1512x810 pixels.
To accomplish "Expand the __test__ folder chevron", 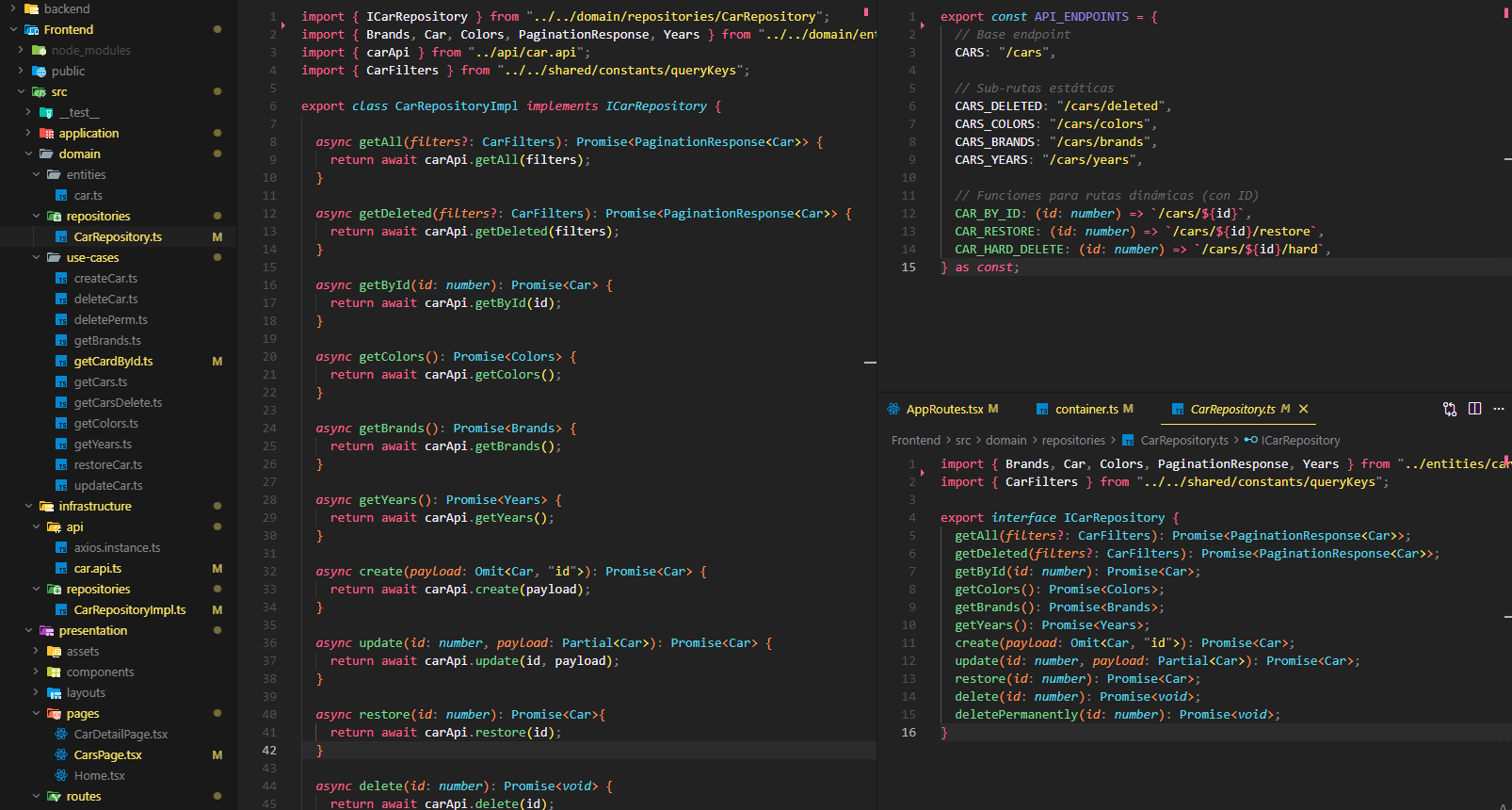I will (x=28, y=112).
